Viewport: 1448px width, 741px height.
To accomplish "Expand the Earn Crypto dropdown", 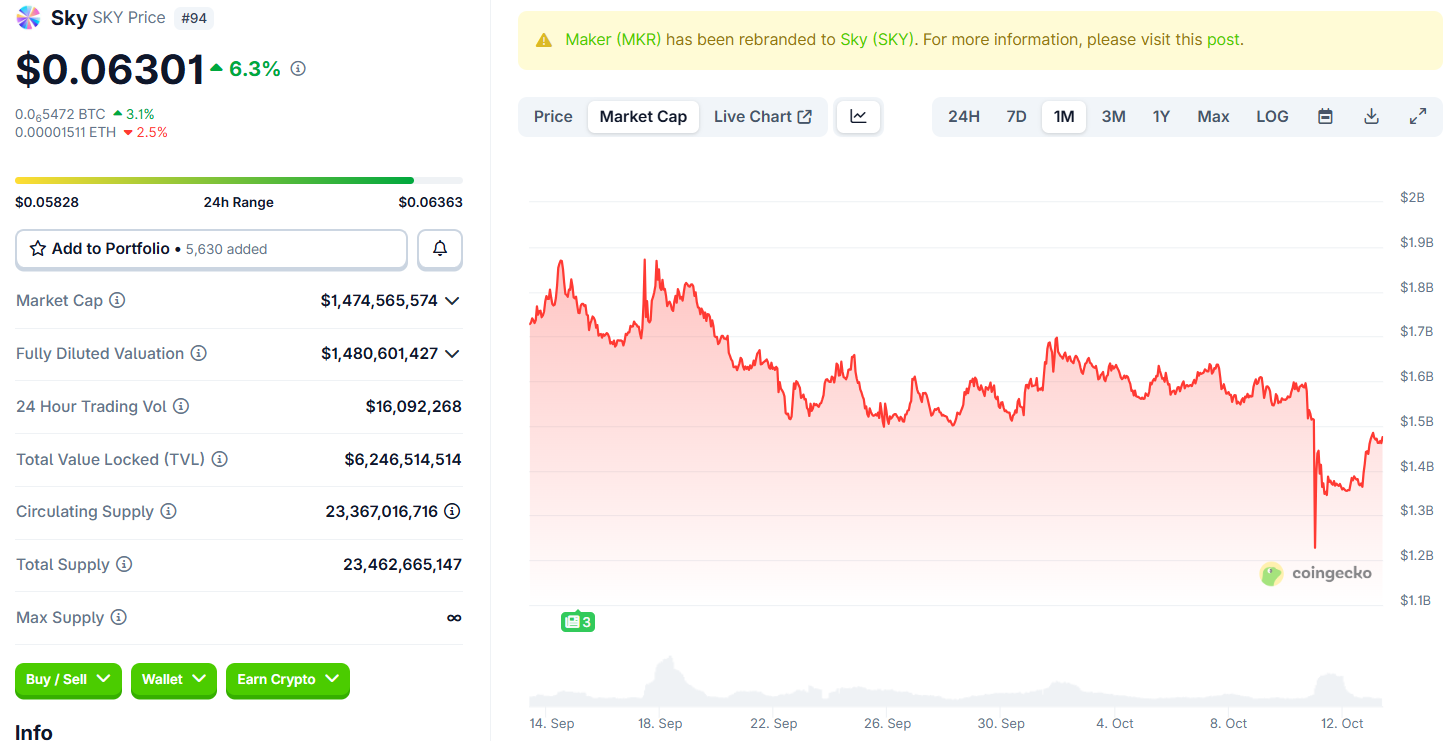I will pyautogui.click(x=287, y=681).
